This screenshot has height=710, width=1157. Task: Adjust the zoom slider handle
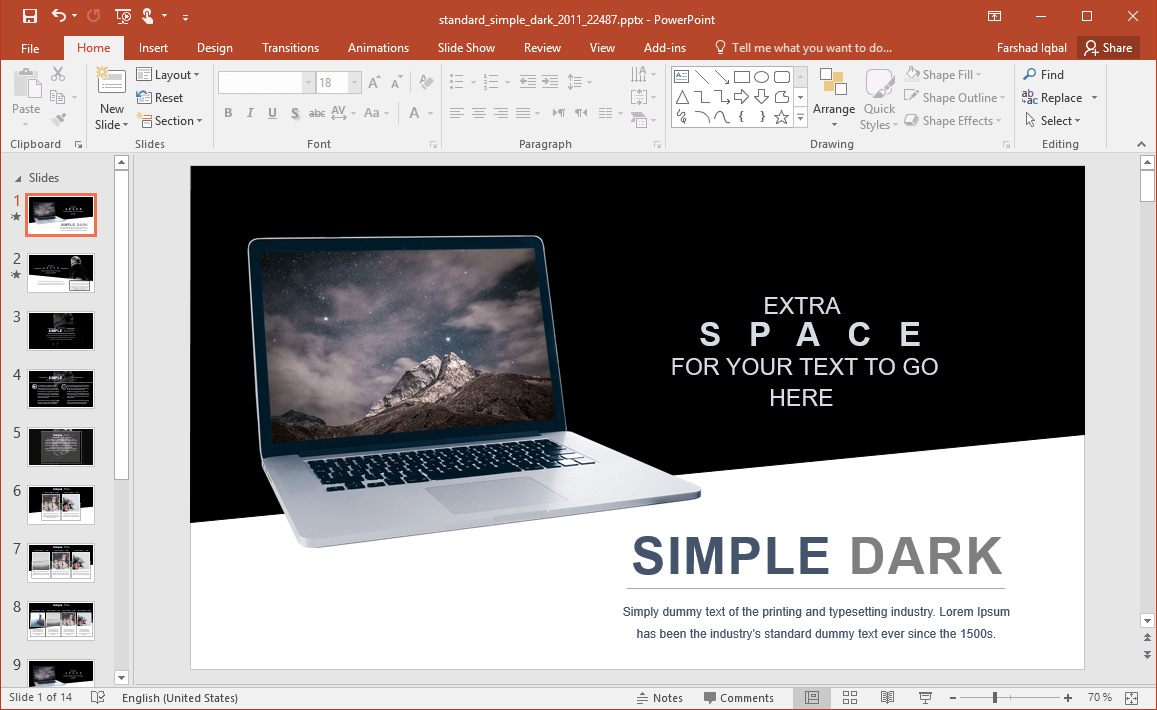coord(995,697)
